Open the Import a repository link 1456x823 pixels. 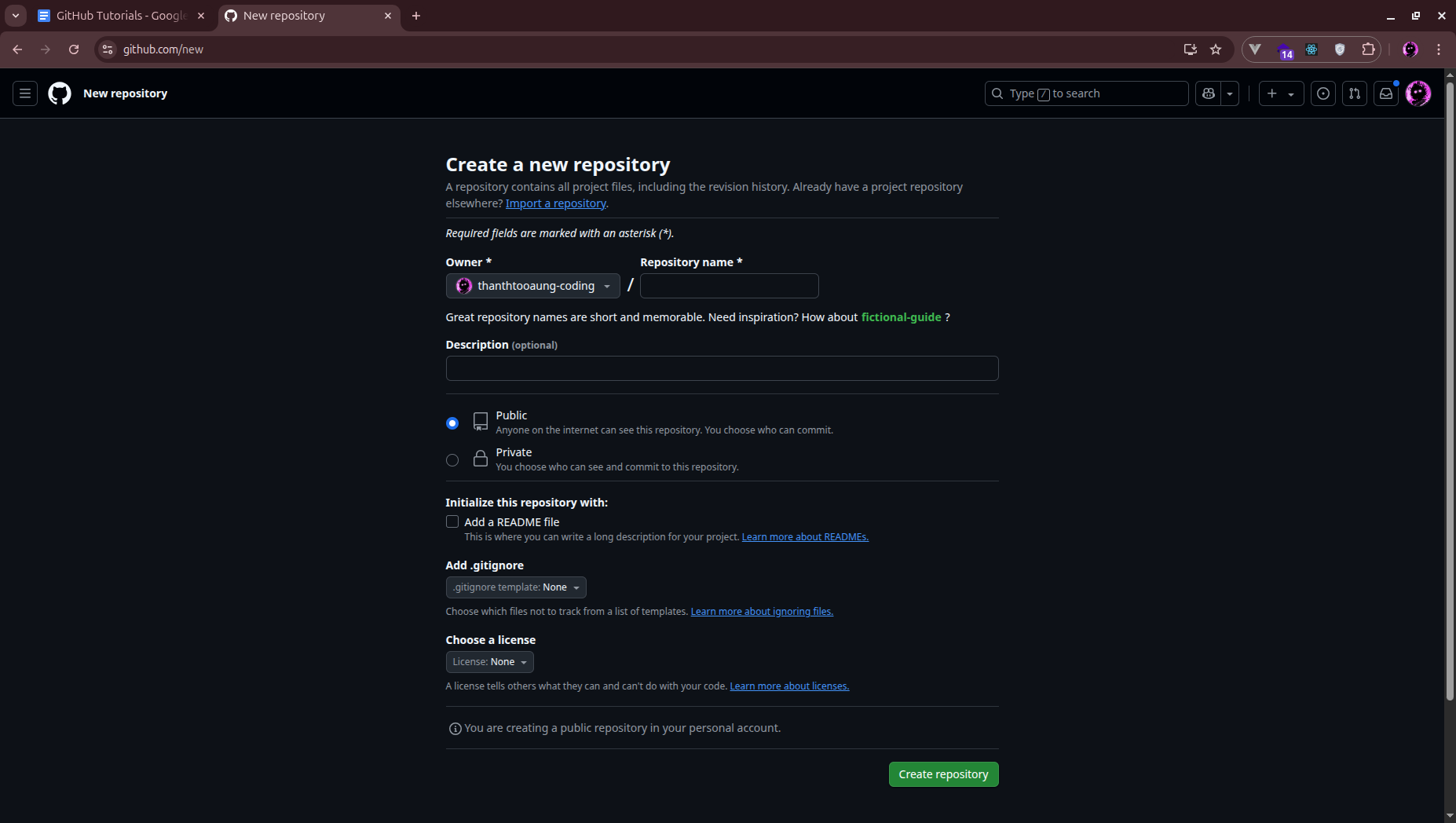pyautogui.click(x=555, y=203)
